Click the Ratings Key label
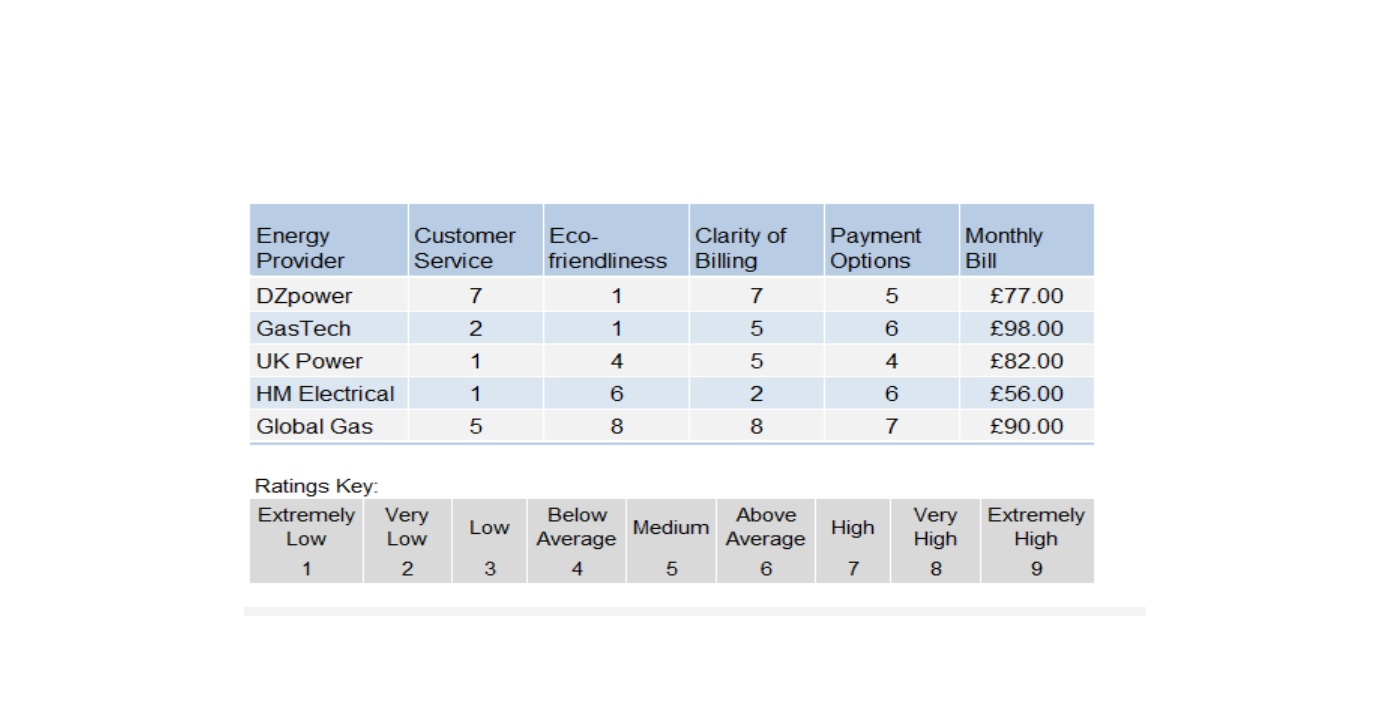The width and height of the screenshot is (1391, 716). click(316, 486)
